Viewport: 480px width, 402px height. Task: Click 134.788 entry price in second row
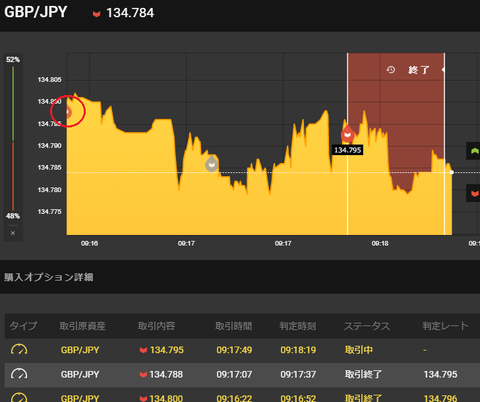click(x=166, y=374)
